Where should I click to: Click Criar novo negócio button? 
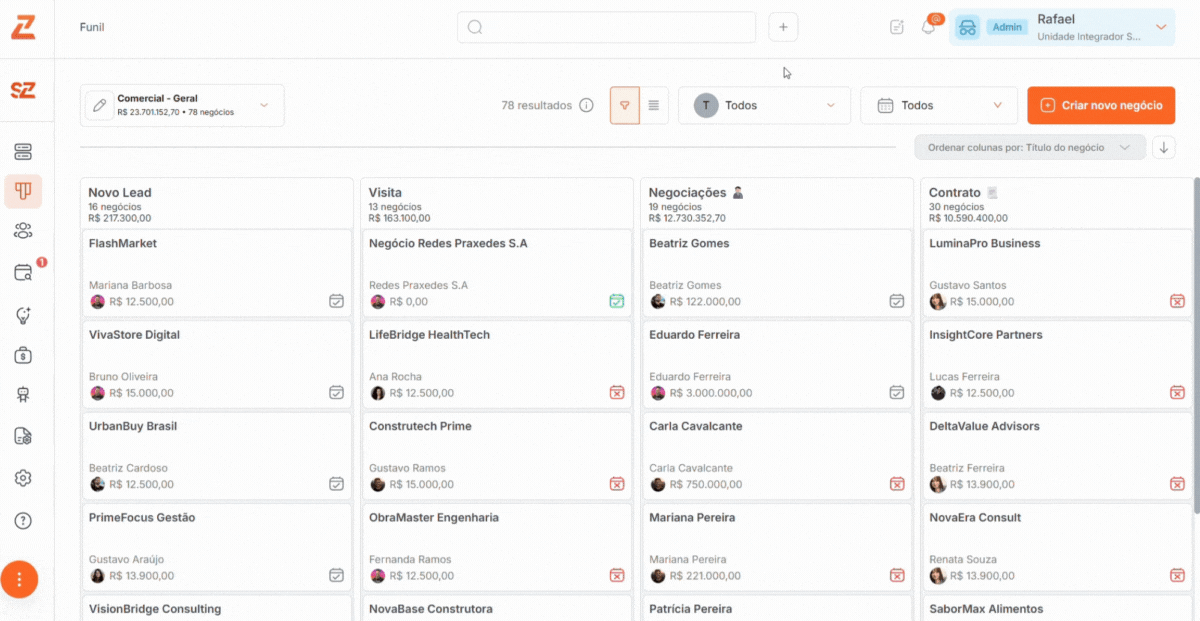pos(1101,105)
